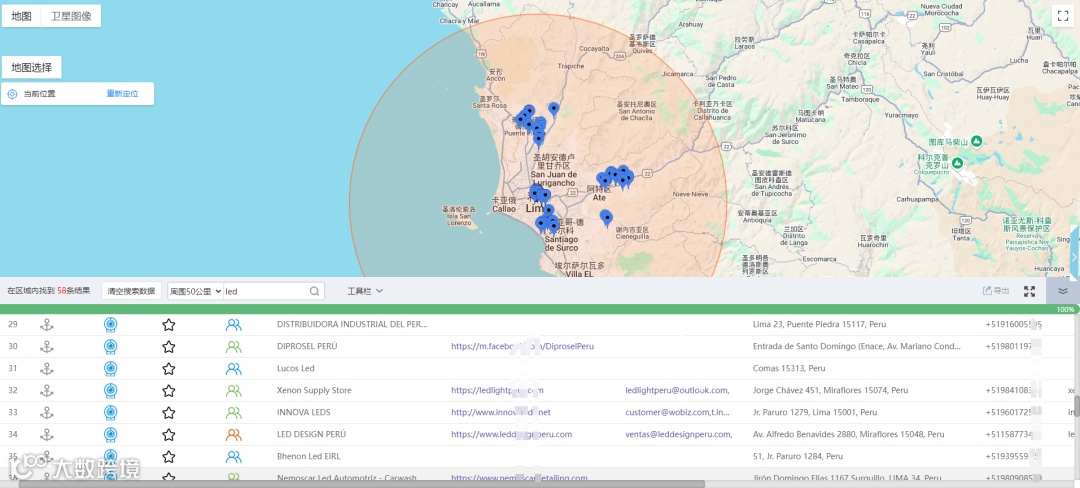Click blue badge icon for INNOVA LEDS
The image size is (1080, 488).
click(110, 413)
